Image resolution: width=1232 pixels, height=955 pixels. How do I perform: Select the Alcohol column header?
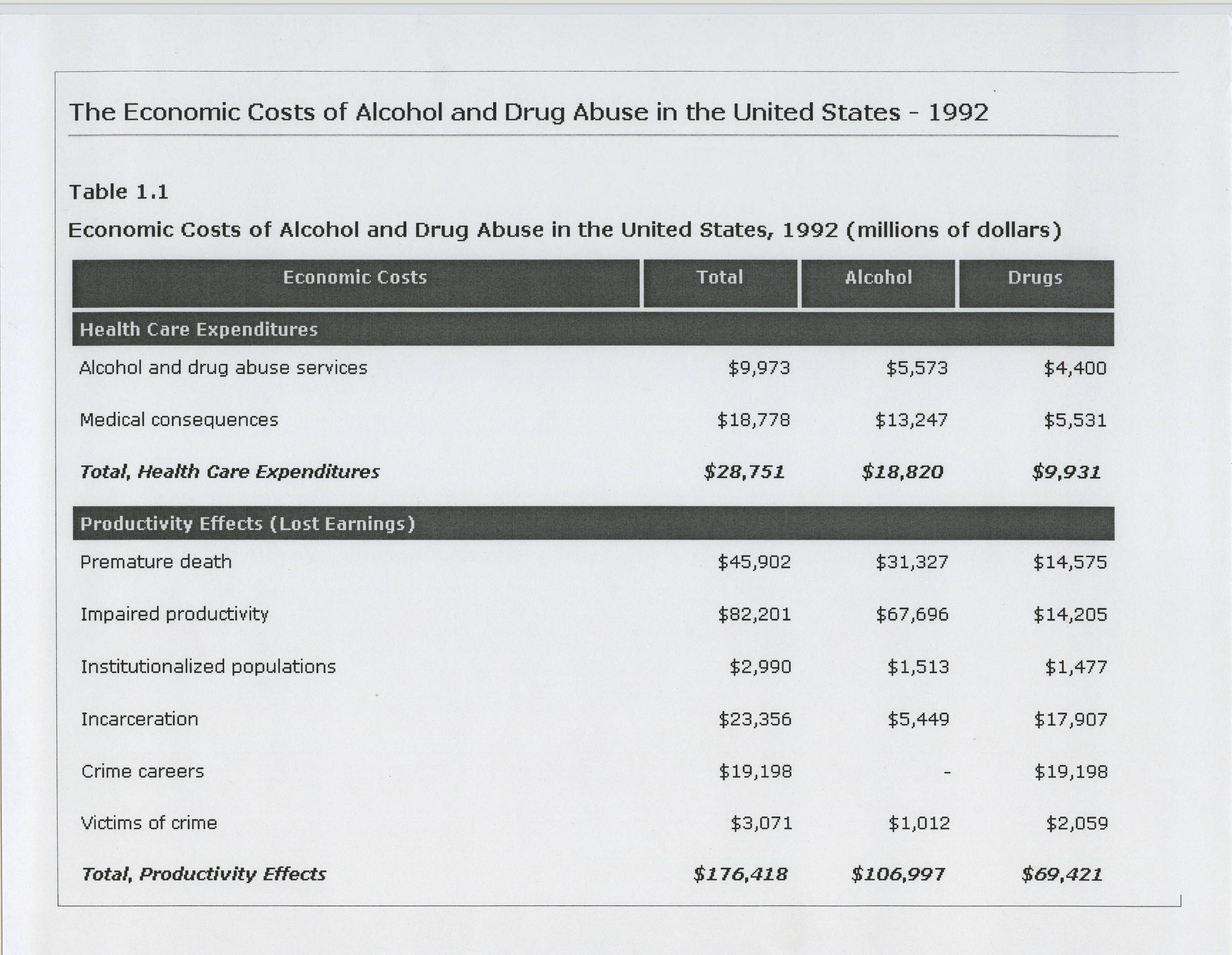pyautogui.click(x=878, y=278)
